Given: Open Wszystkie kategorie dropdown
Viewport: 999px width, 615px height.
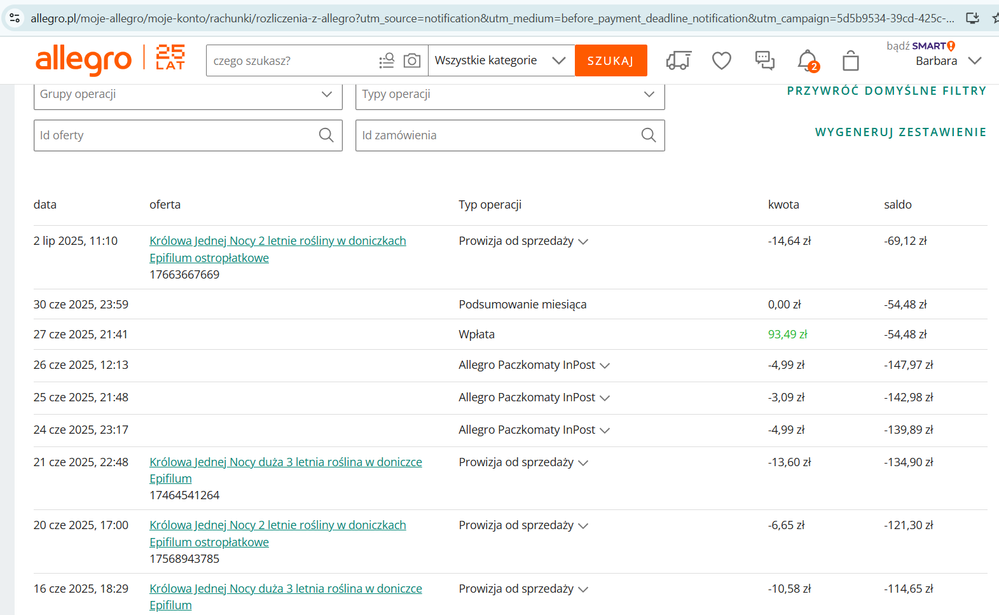Looking at the screenshot, I should pyautogui.click(x=501, y=61).
